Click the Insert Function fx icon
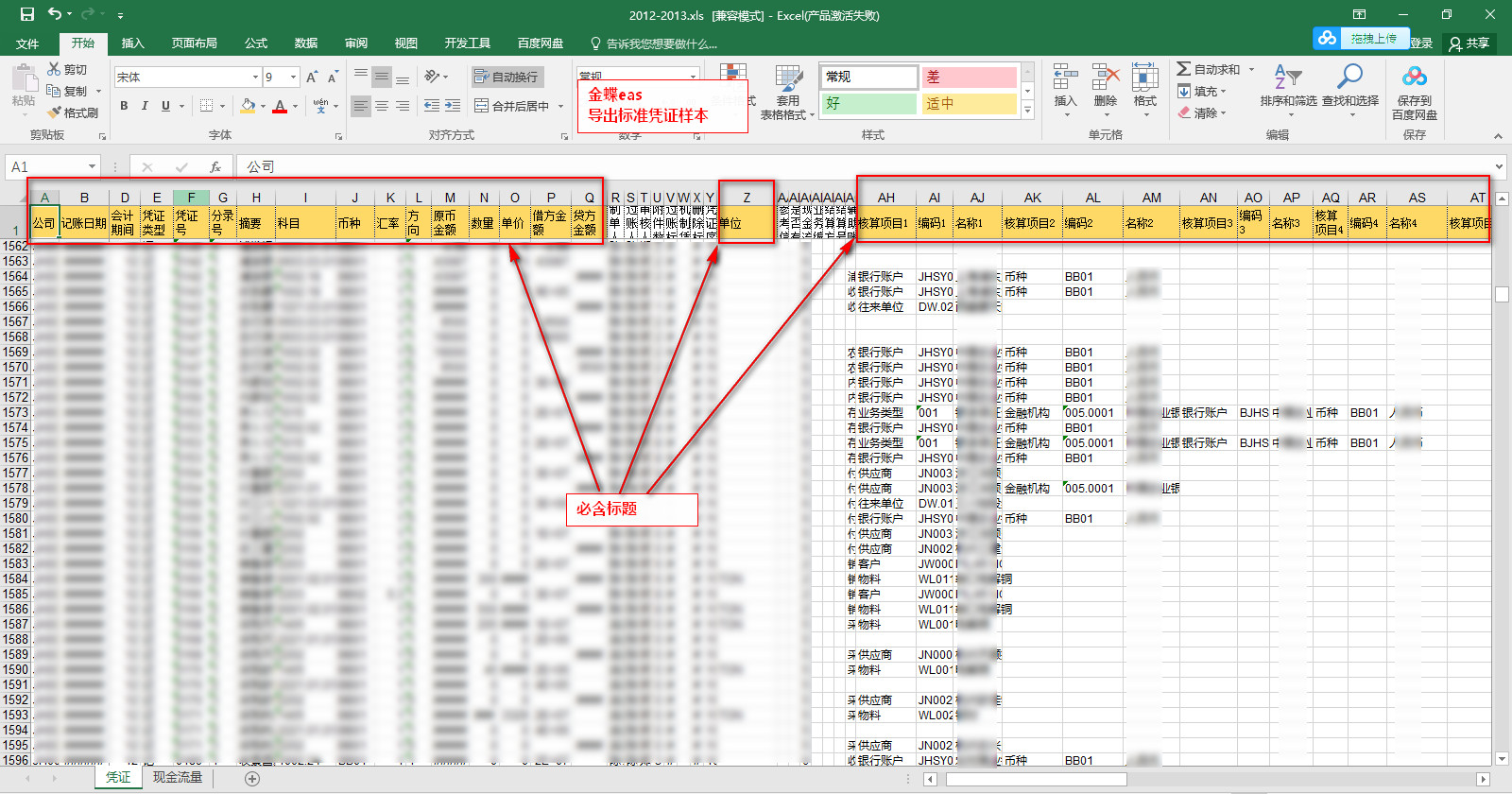The height and width of the screenshot is (794, 1512). pos(215,167)
